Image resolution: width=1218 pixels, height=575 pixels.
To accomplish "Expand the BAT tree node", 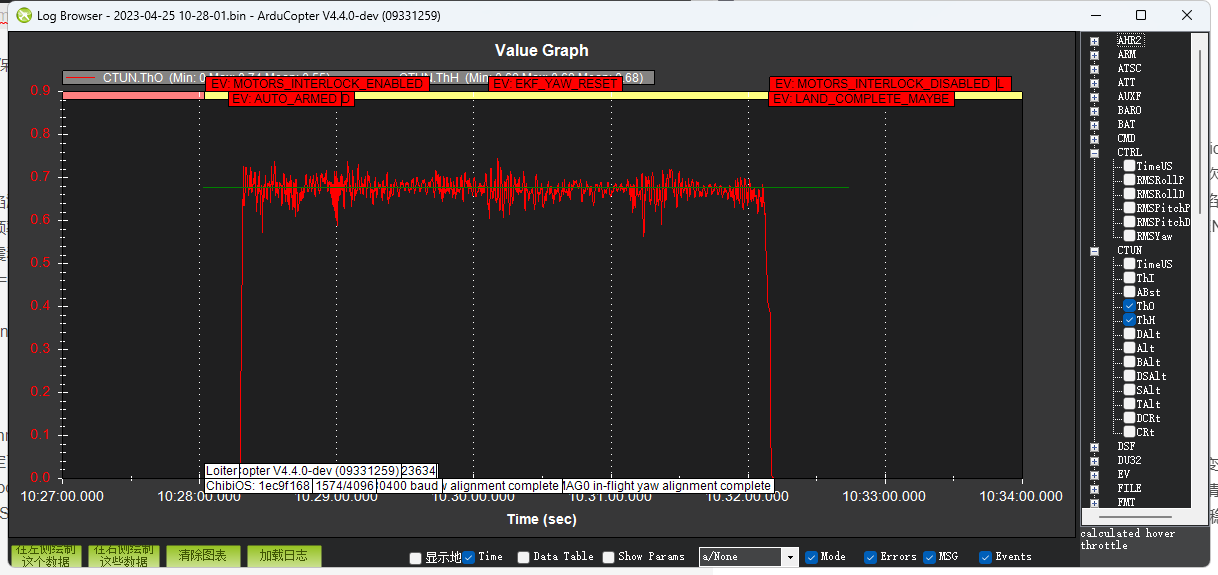I will pos(1095,125).
